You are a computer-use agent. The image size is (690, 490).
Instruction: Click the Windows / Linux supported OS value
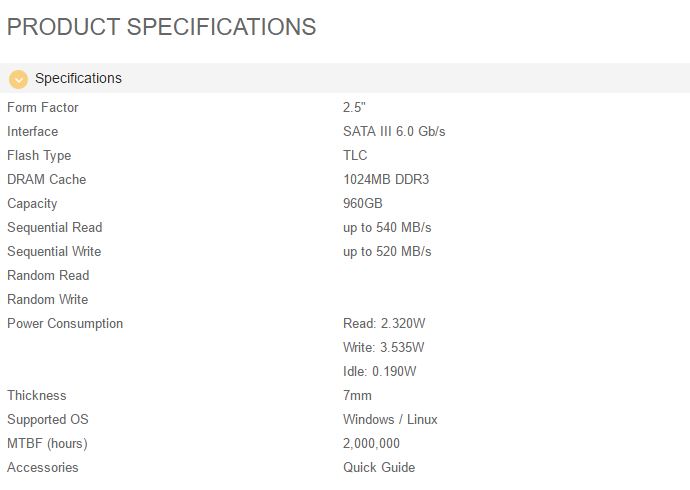[x=390, y=419]
